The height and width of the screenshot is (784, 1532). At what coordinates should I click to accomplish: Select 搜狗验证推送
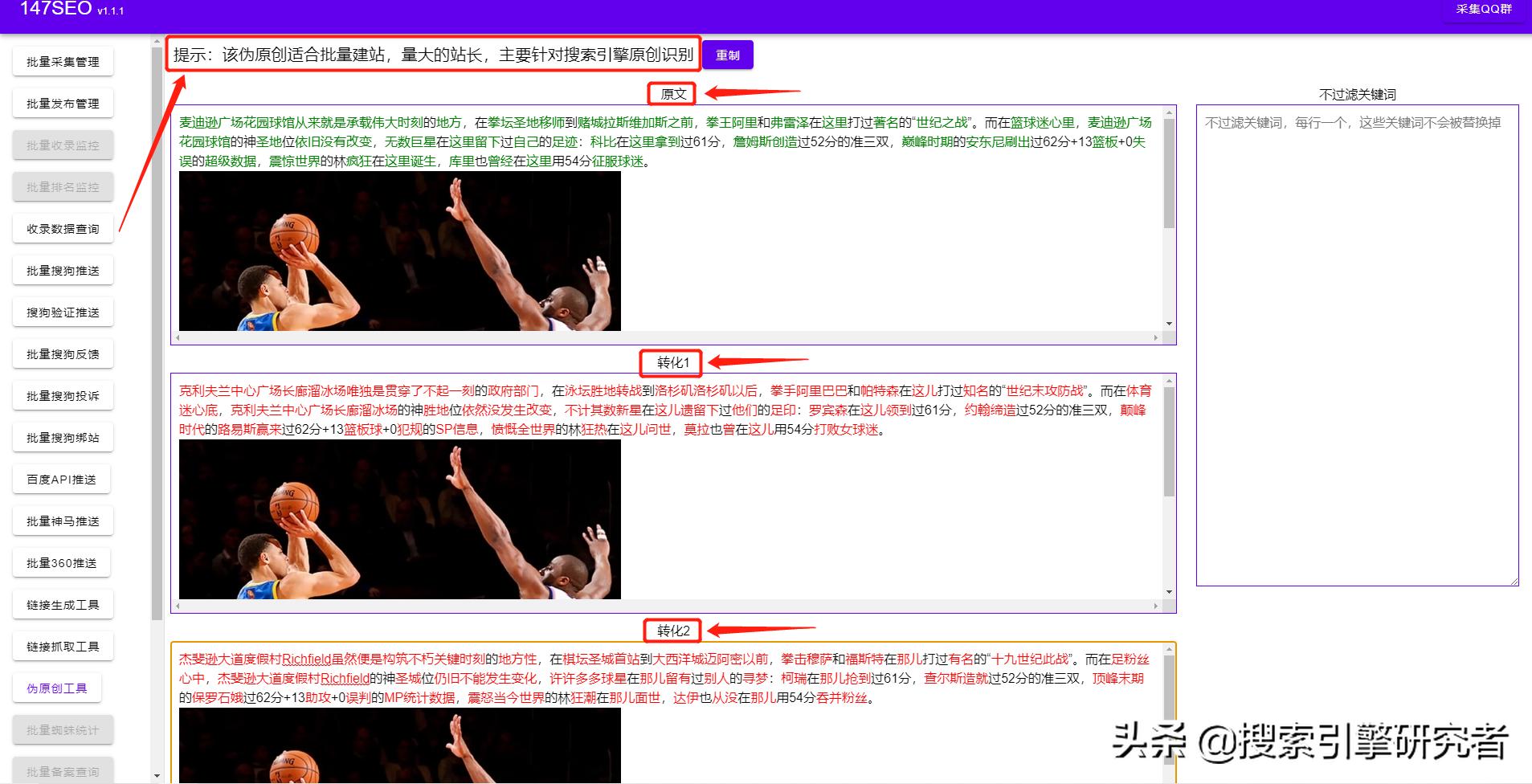[x=62, y=311]
